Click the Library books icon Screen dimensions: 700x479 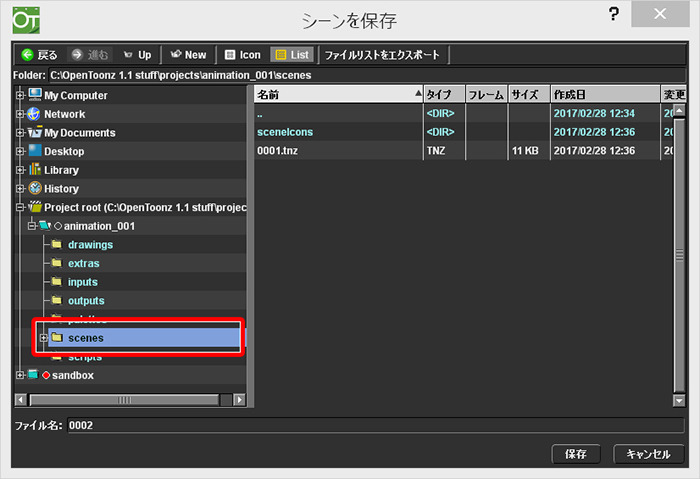[35, 169]
